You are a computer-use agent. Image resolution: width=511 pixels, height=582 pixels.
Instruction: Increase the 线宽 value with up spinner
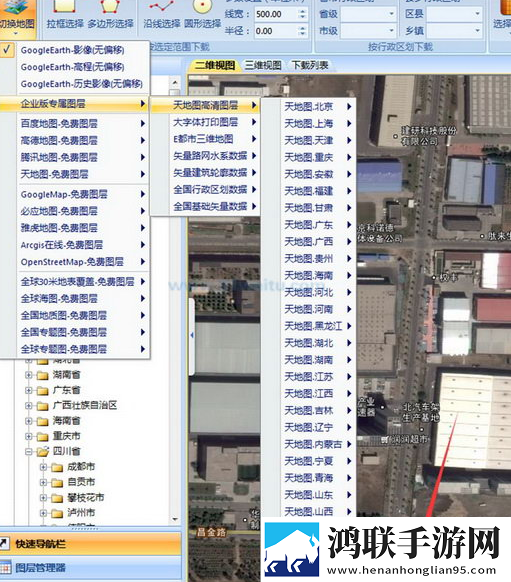click(x=302, y=11)
